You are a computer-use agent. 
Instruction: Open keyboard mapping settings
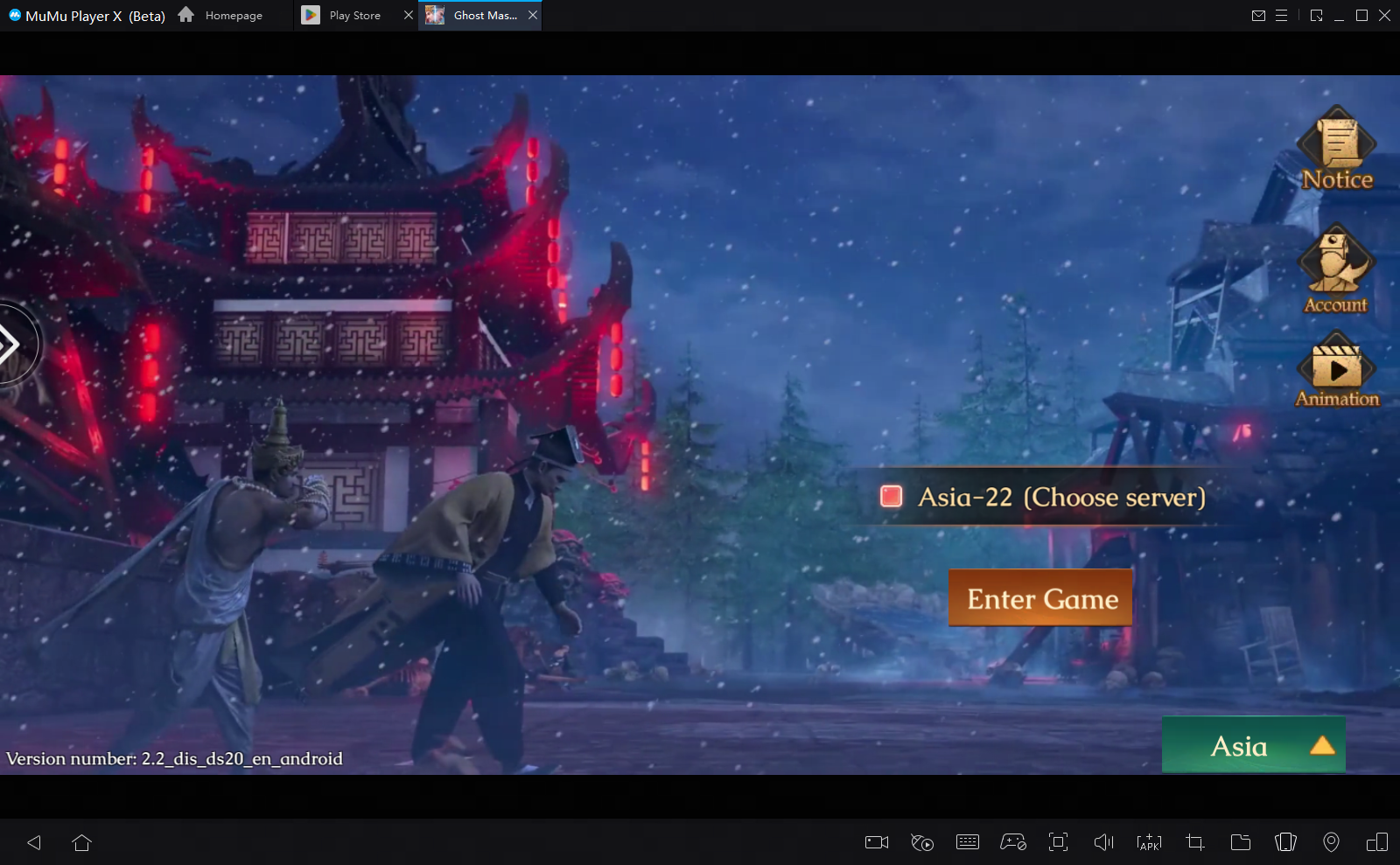tap(968, 842)
